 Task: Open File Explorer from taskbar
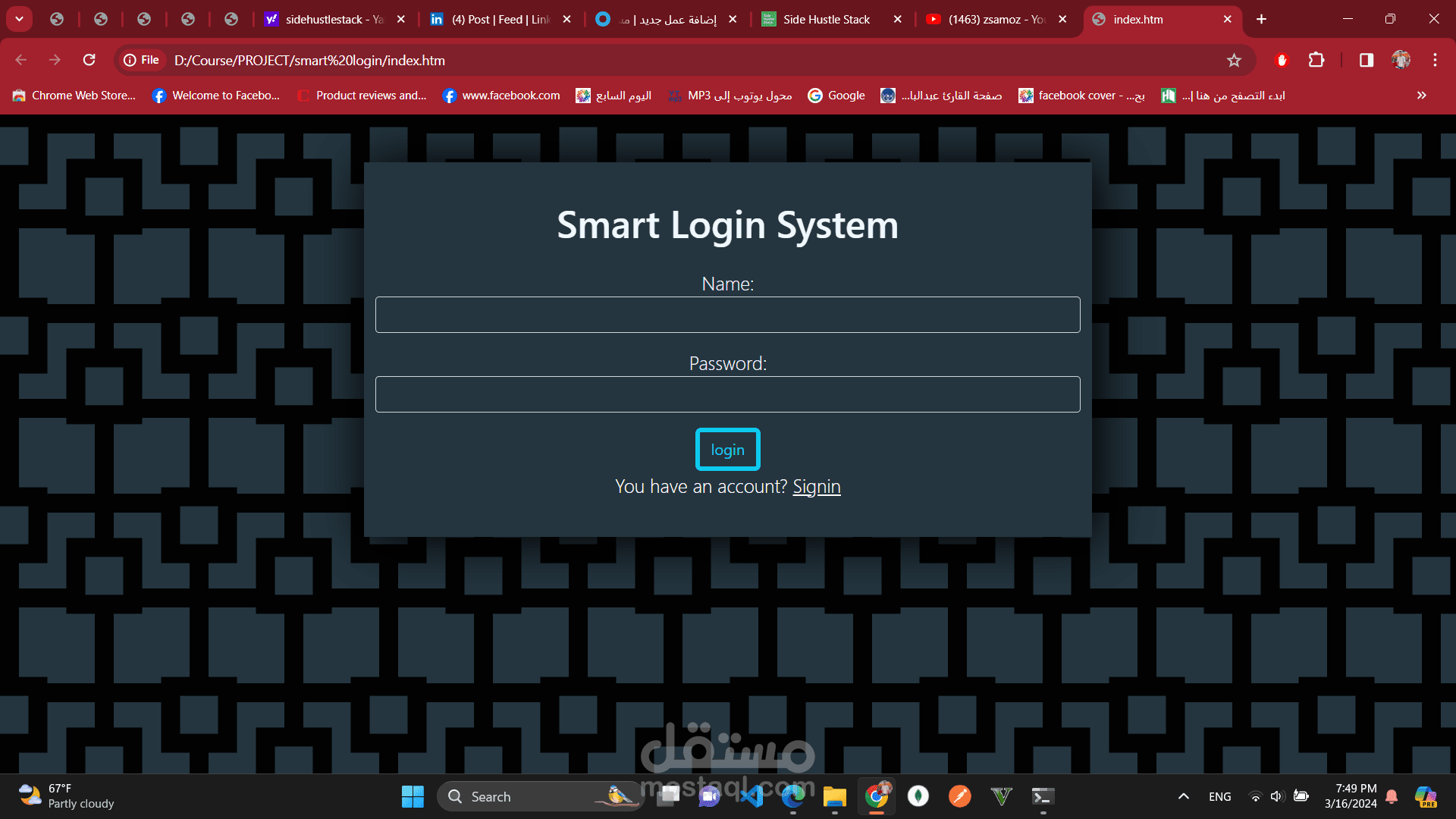click(x=835, y=796)
